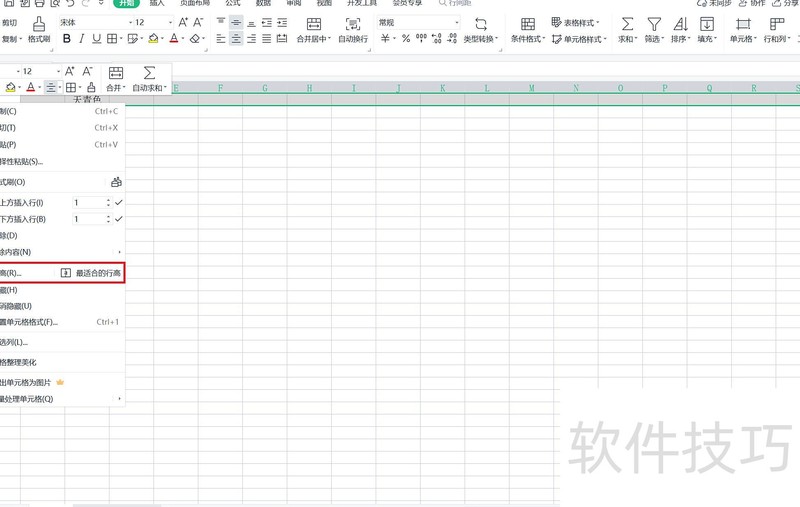The width and height of the screenshot is (800, 507).
Task: Increase decimal places
Action: (437, 38)
